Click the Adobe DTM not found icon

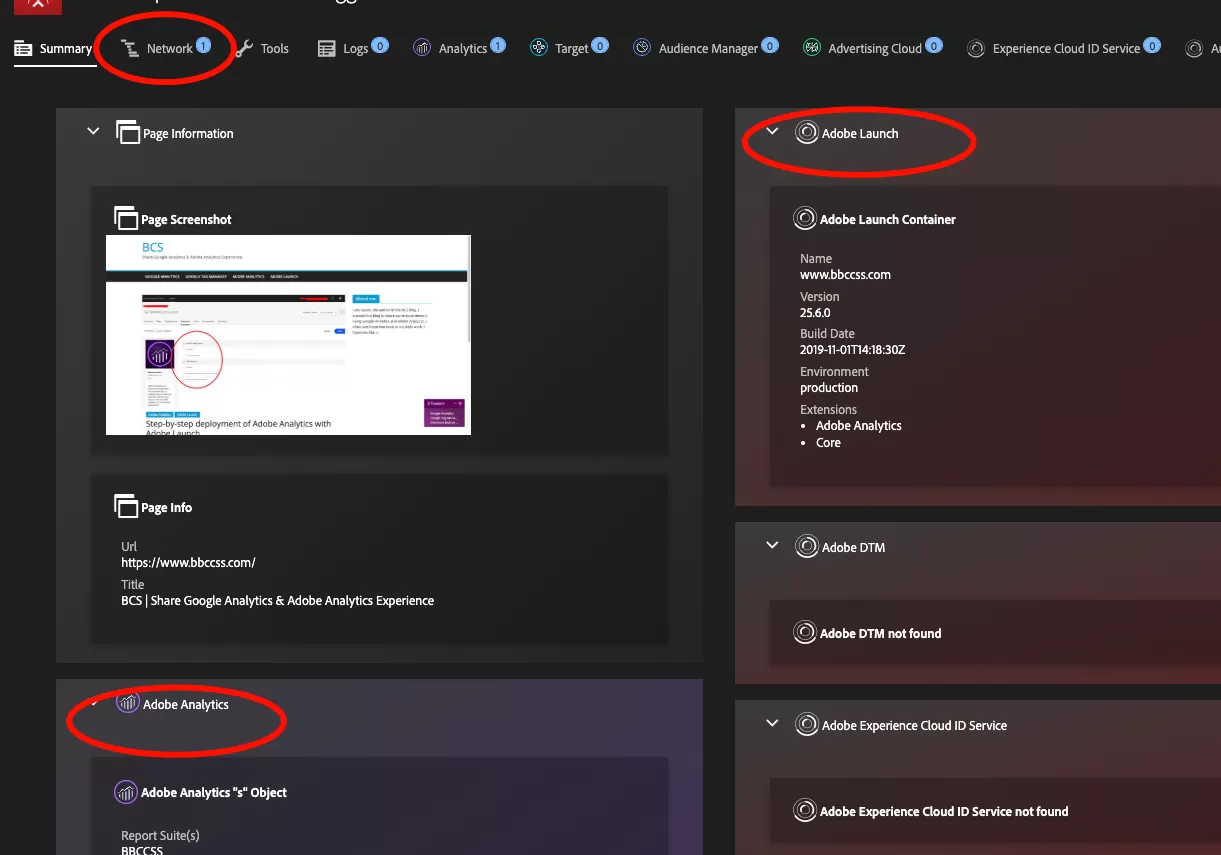pyautogui.click(x=804, y=632)
